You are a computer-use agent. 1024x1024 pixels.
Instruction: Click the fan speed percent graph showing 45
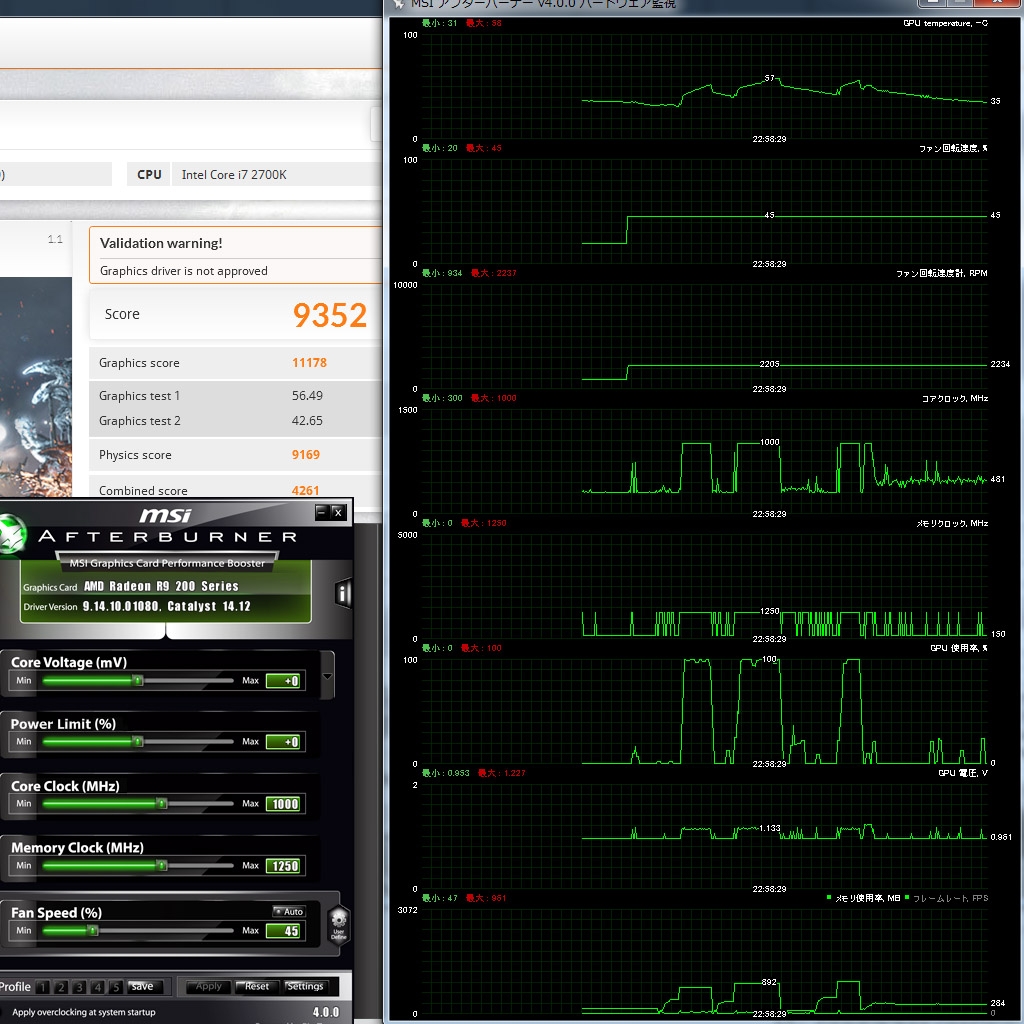click(705, 212)
